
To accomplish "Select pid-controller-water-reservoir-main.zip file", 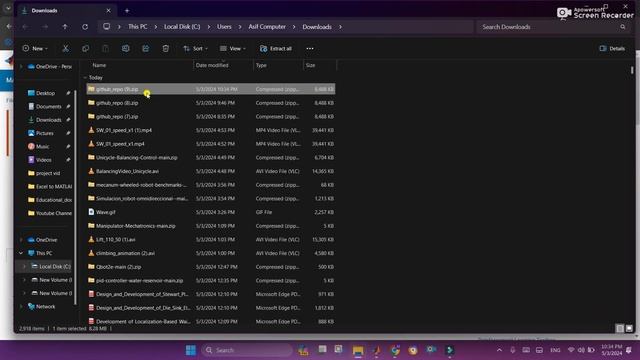I will (211, 281).
